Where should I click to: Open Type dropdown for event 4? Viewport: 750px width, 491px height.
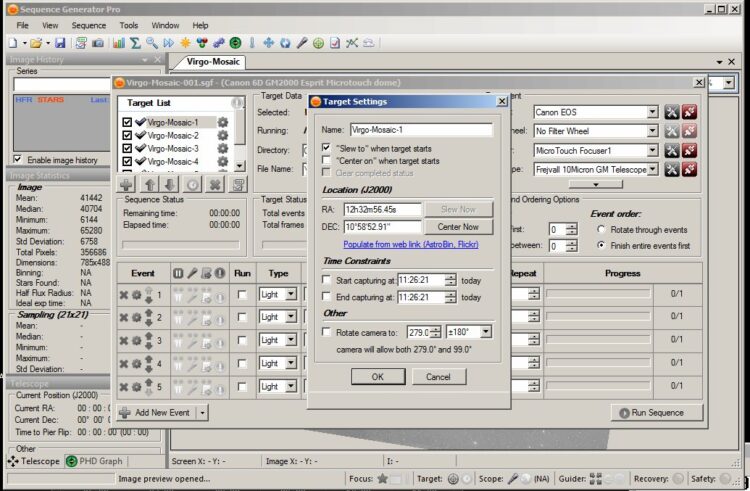pos(291,363)
